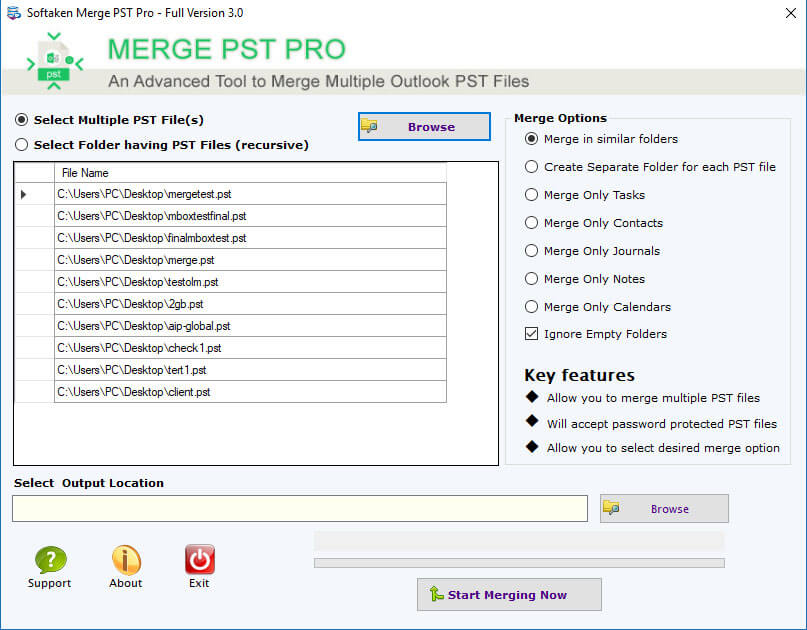Pick the Merge Only Calendars option

pos(531,307)
